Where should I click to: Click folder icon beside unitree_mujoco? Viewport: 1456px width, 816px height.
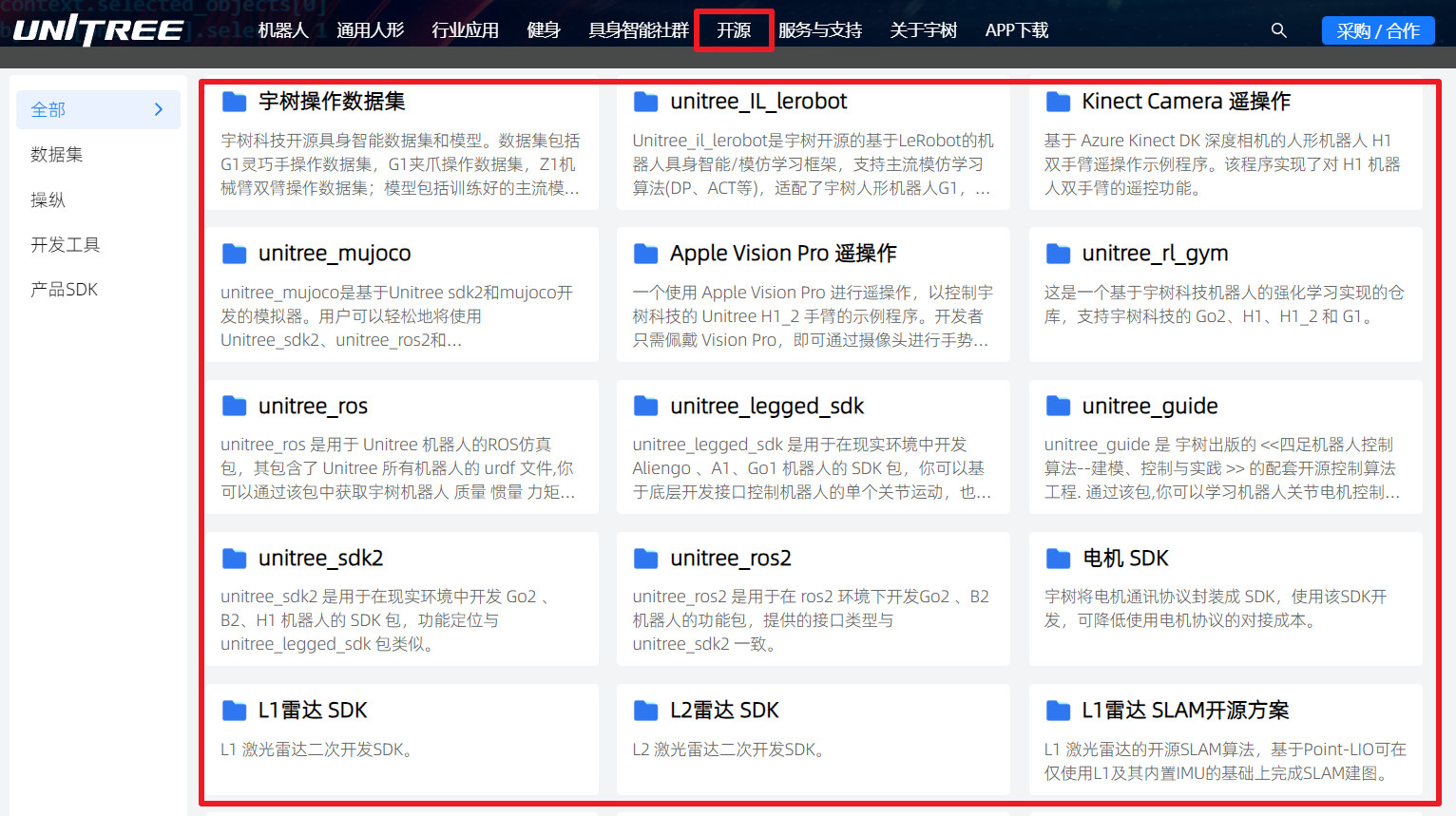pos(234,254)
